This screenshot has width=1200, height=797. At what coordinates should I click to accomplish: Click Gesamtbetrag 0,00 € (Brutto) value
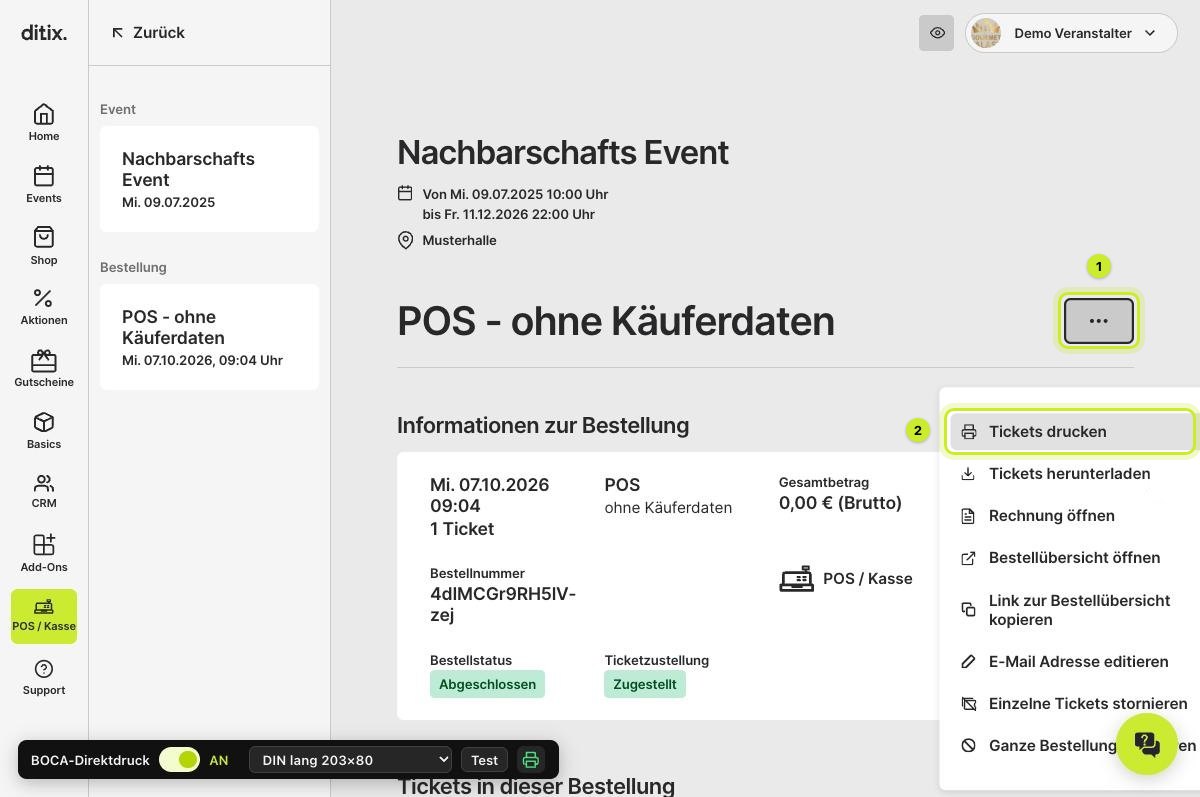[840, 503]
